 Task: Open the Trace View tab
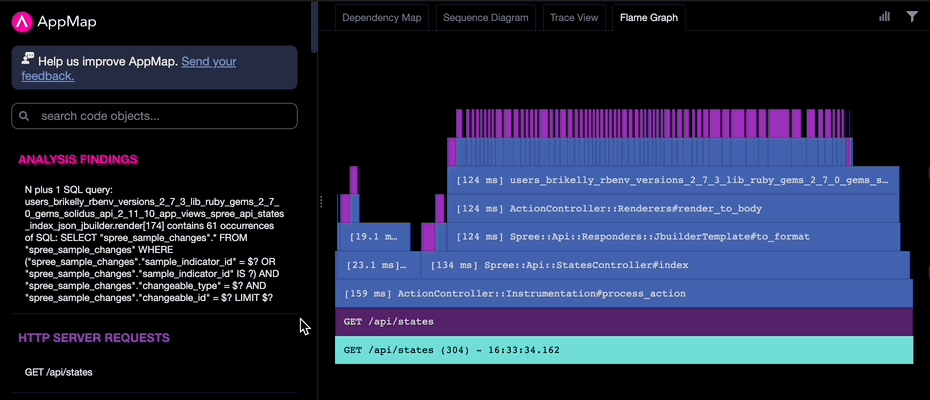click(x=574, y=17)
